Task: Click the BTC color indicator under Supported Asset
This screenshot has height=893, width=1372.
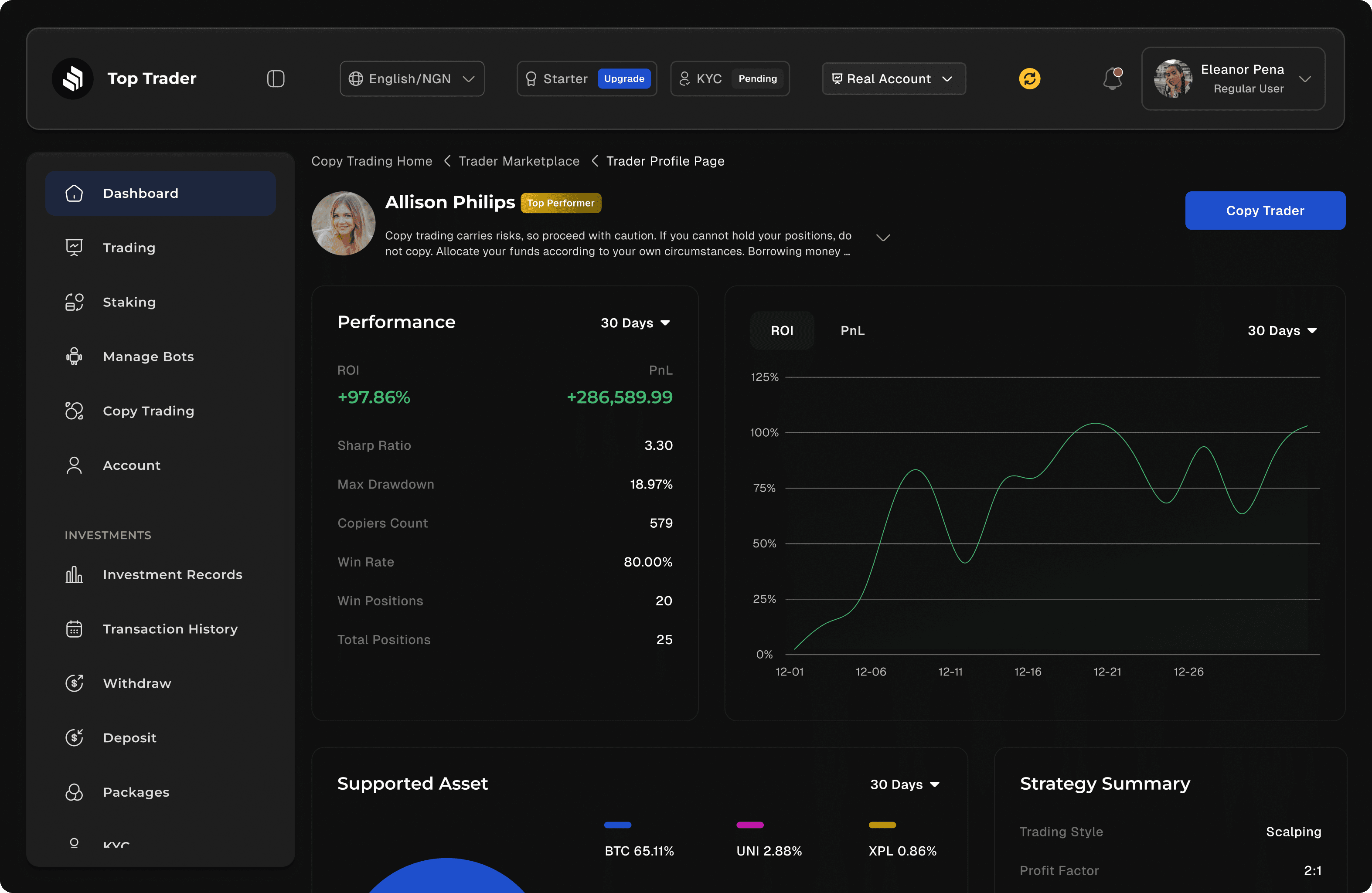Action: 617,825
